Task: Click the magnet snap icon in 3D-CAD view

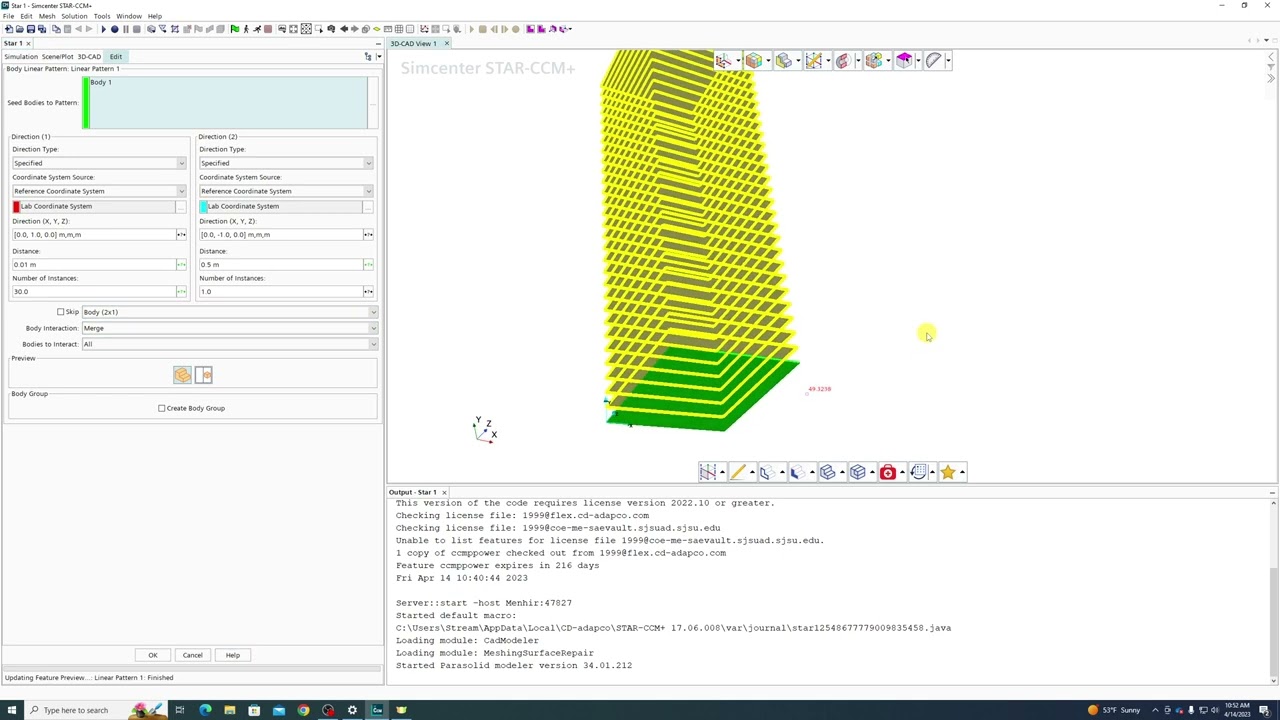Action: click(842, 61)
